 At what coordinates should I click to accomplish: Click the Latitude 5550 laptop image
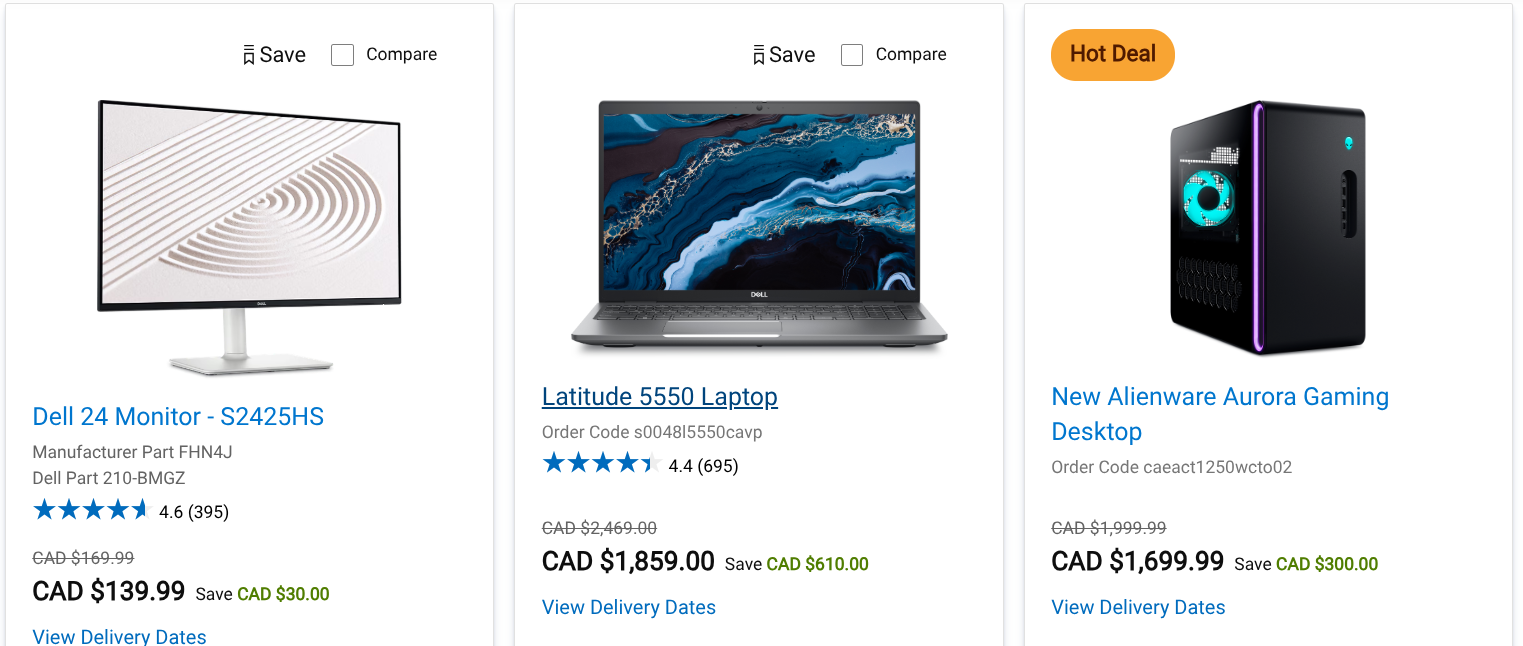coord(758,225)
